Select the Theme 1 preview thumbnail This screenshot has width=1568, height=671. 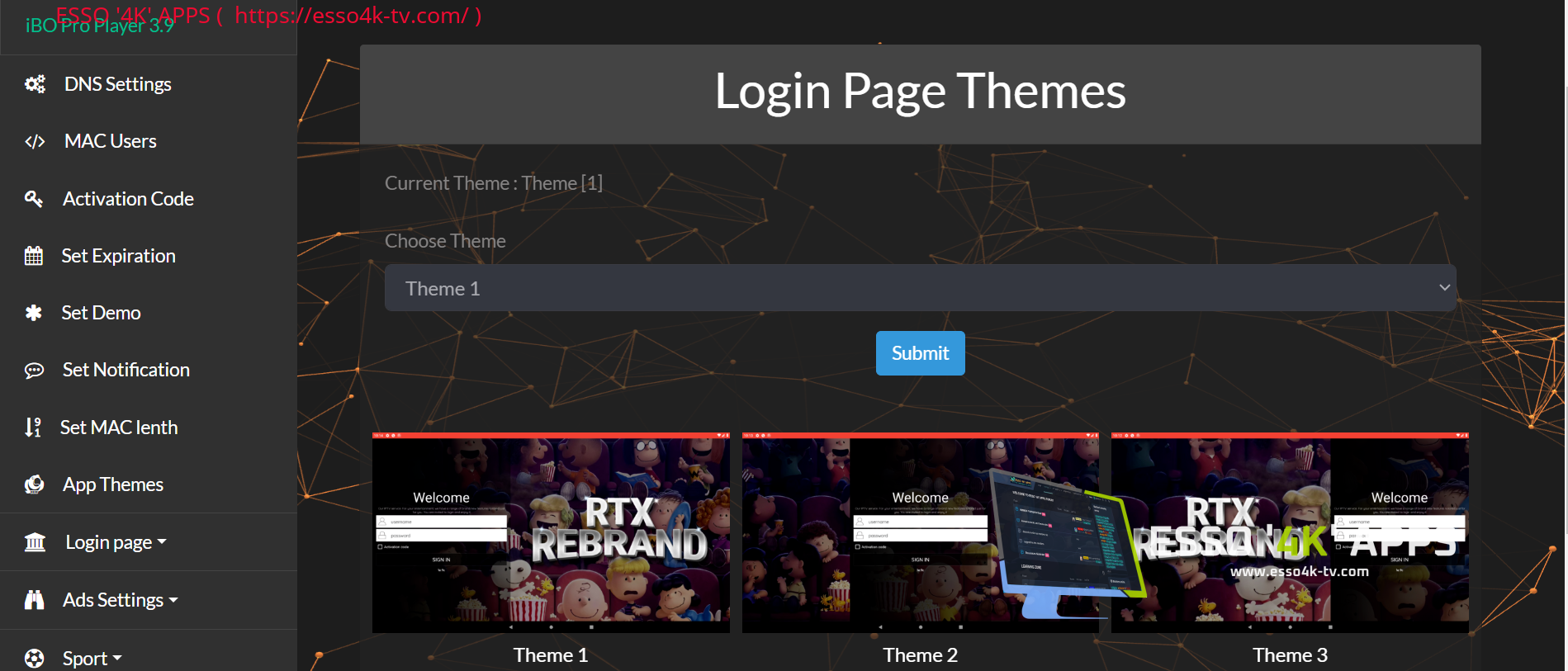pyautogui.click(x=551, y=532)
